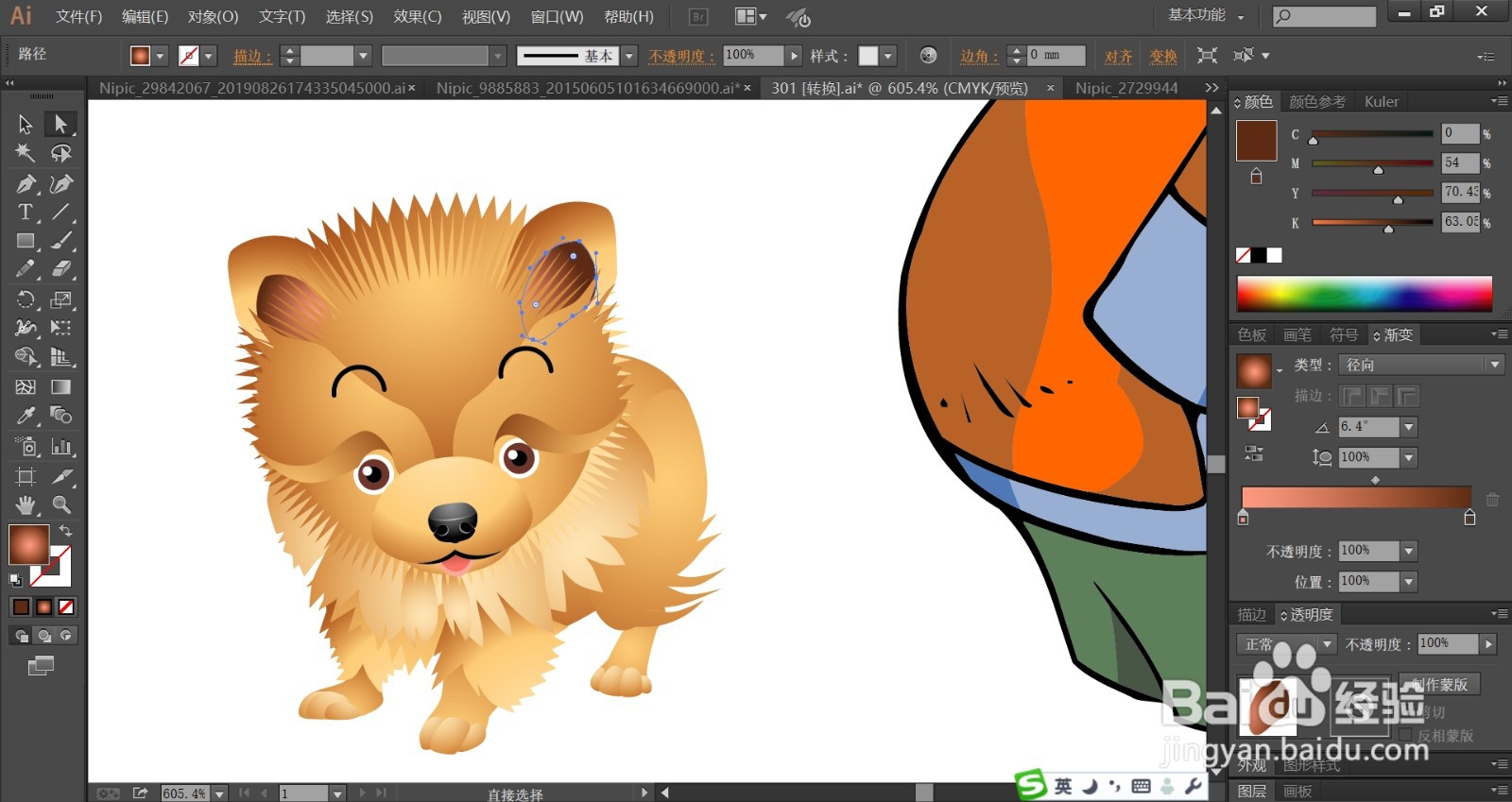This screenshot has height=802, width=1512.
Task: Select the Artboard tool
Action: (x=26, y=476)
